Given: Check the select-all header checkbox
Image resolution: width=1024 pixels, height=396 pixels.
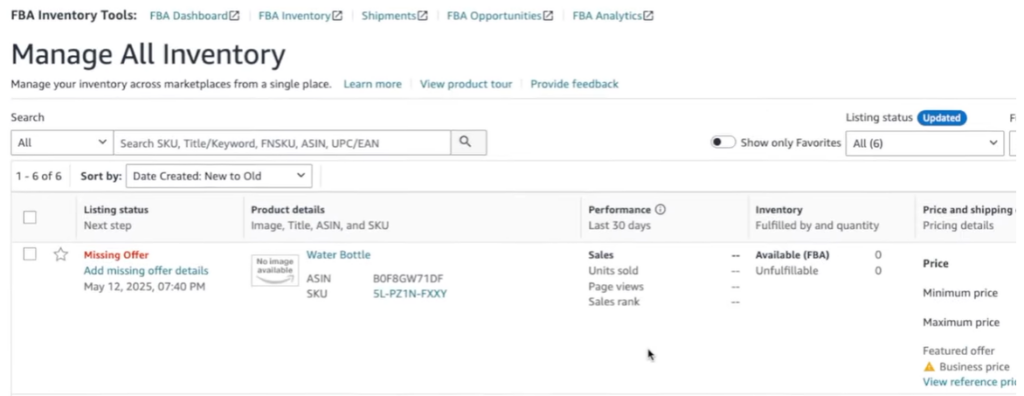Looking at the screenshot, I should 29,218.
